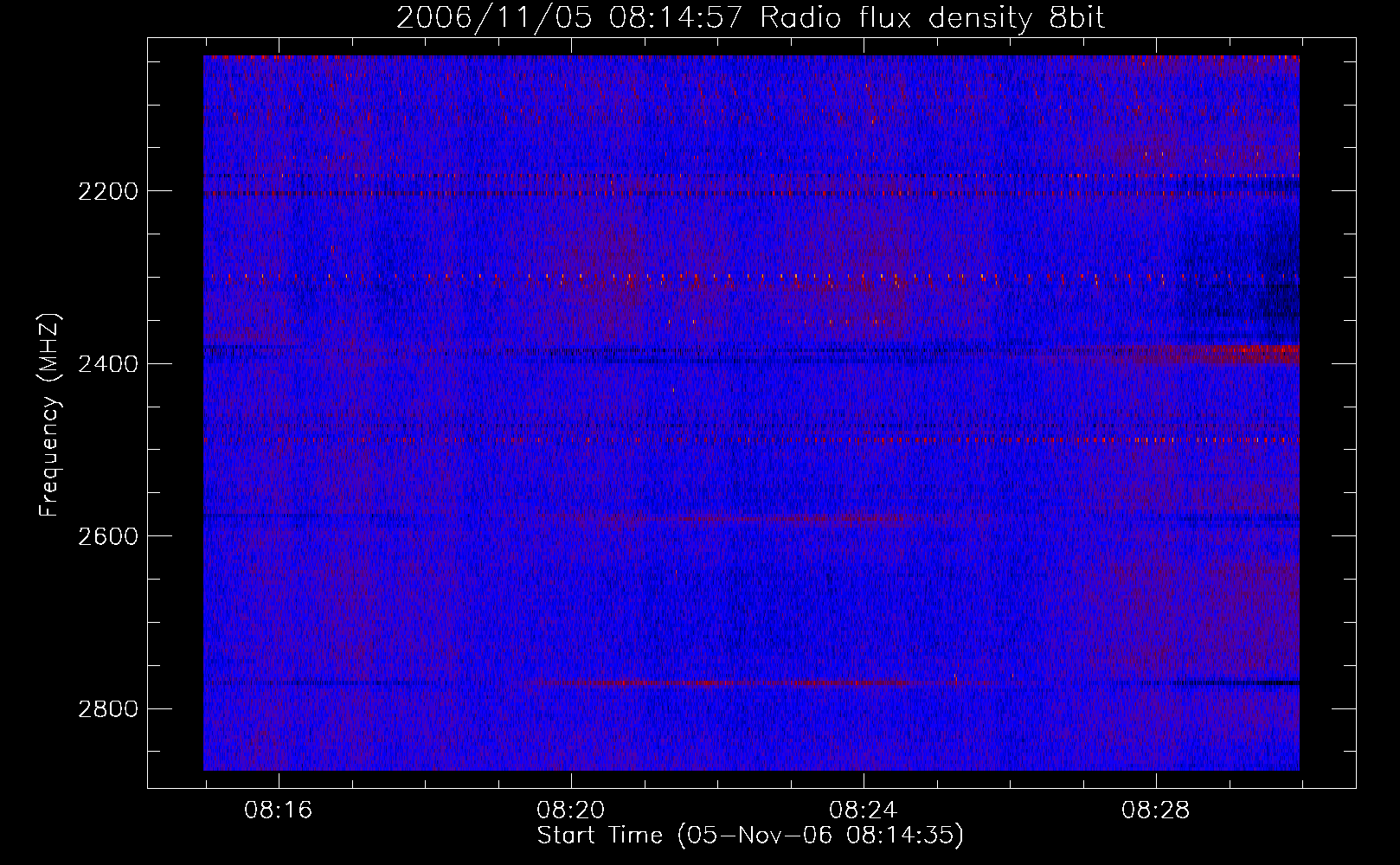Click the 2800 frequency tick label
This screenshot has height=865, width=1400.
(x=108, y=709)
